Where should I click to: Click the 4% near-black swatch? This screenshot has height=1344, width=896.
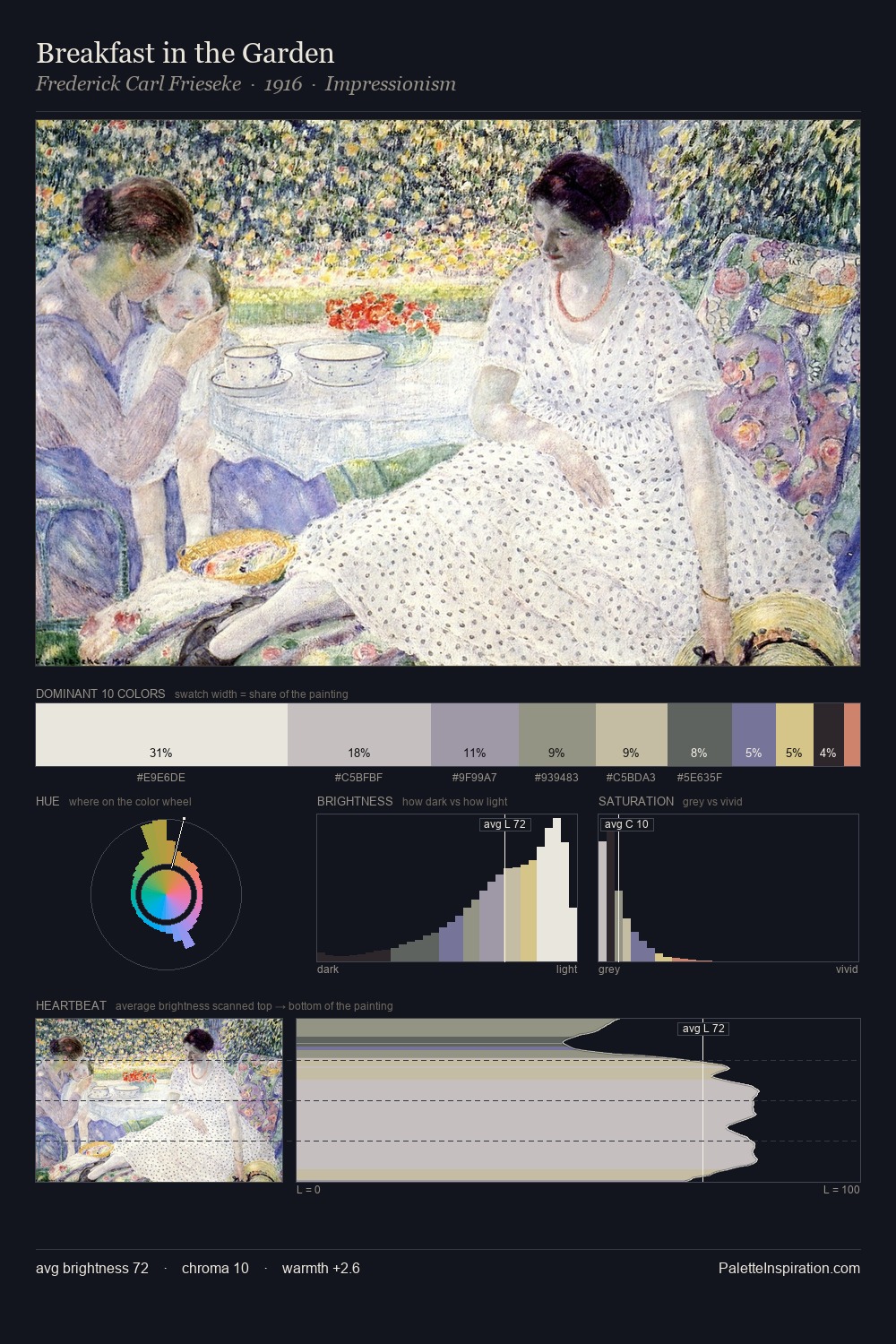(829, 735)
